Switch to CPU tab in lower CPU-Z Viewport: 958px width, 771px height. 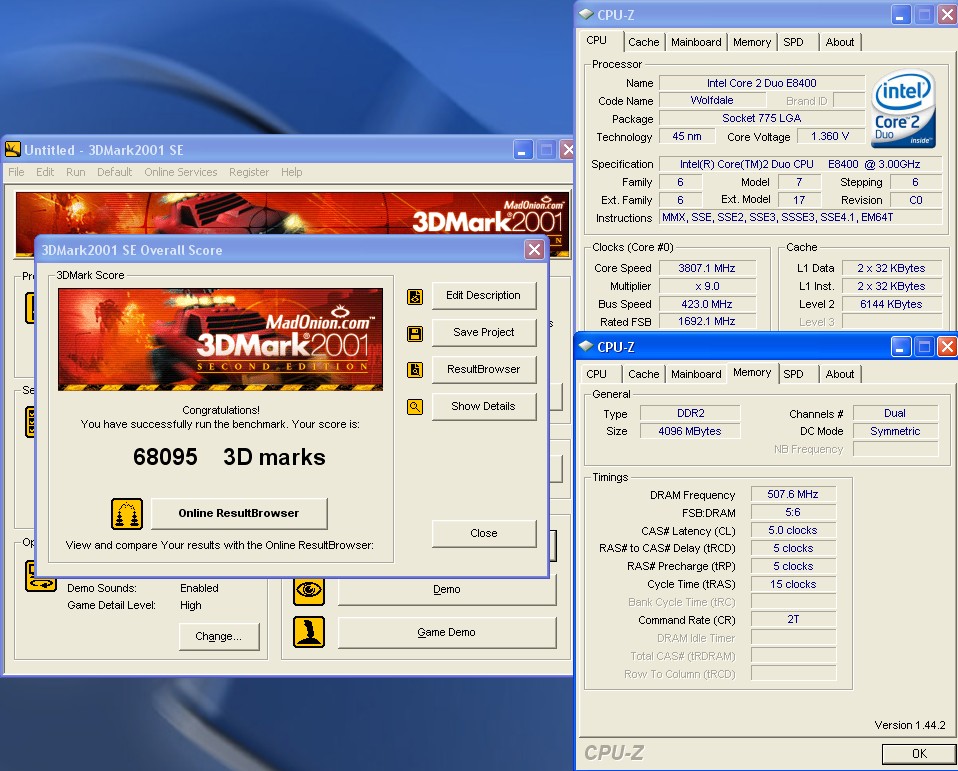596,374
